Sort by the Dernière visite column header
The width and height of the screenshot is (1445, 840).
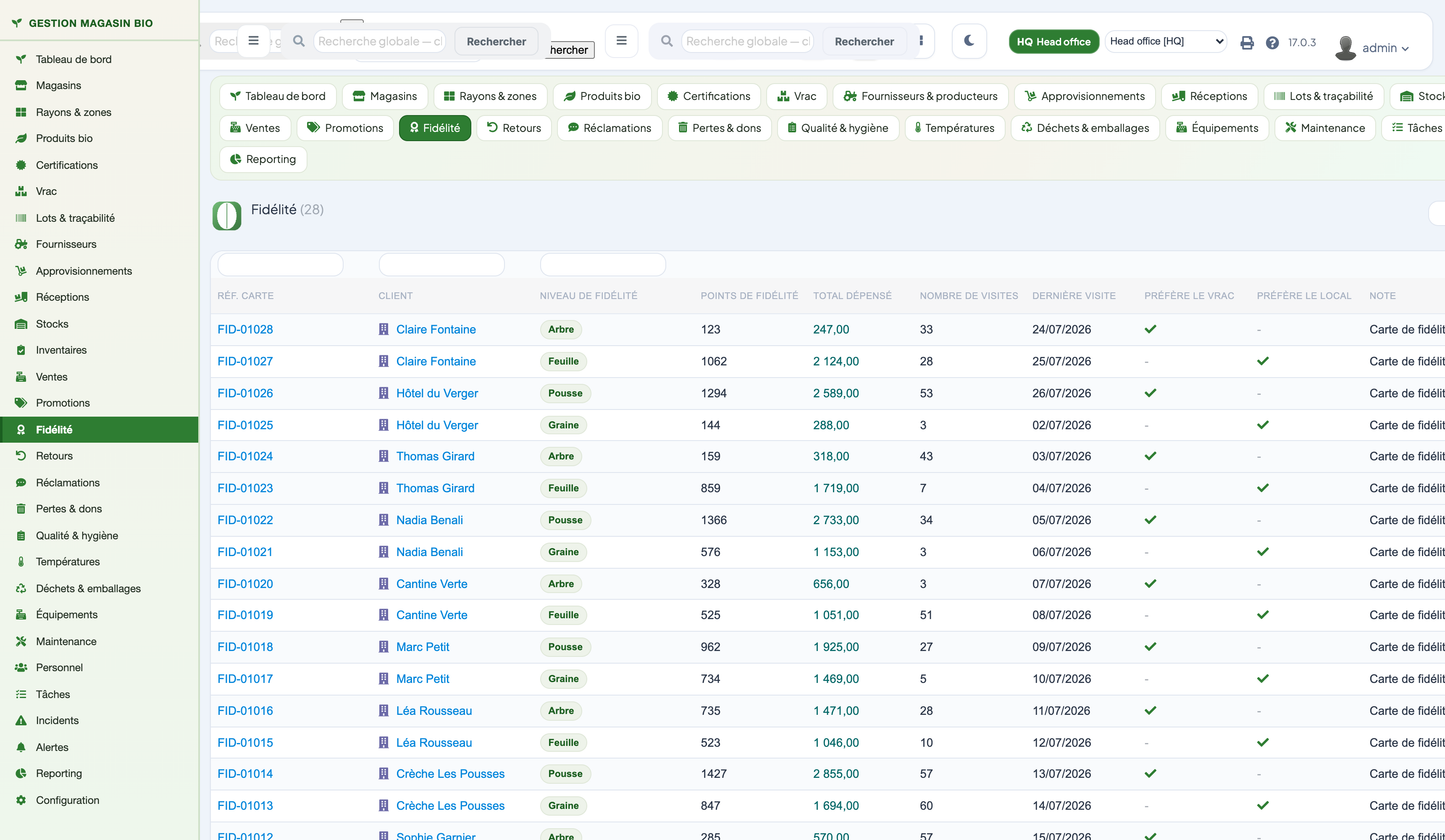pos(1074,296)
